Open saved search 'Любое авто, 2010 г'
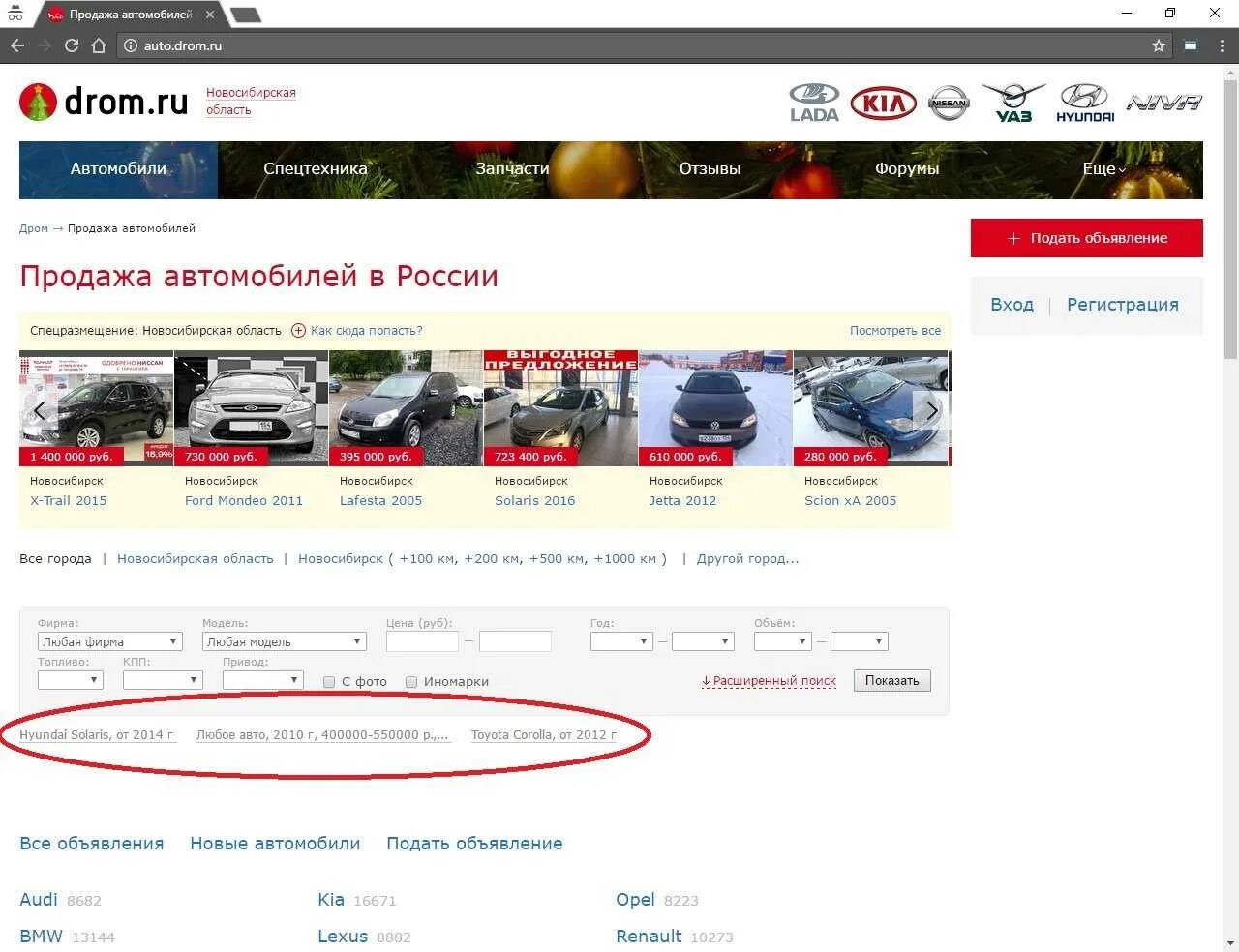Screen dimensions: 1239x952 (322, 735)
